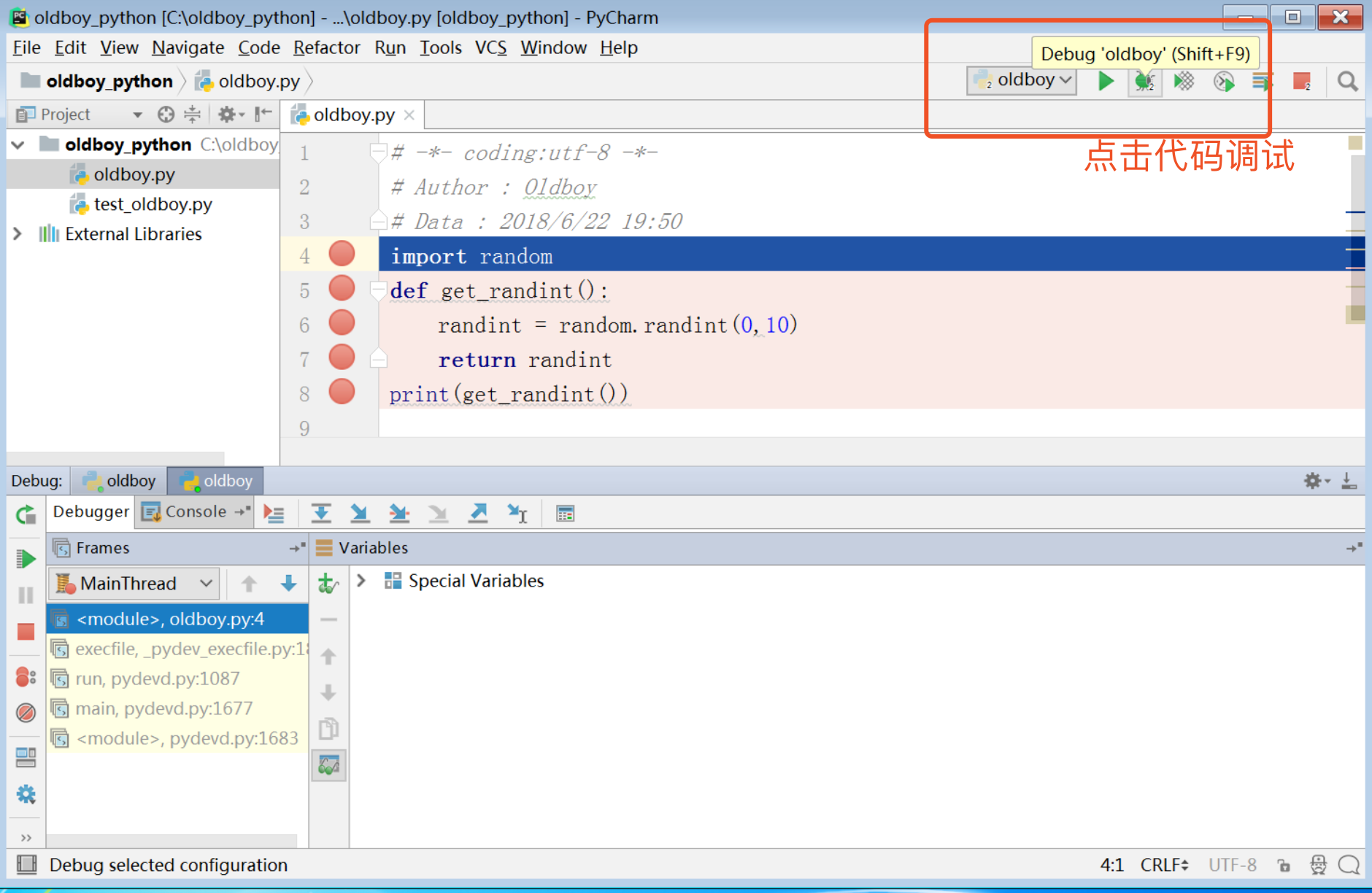
Task: Switch to the first oldboy debug session tab
Action: click(x=119, y=481)
